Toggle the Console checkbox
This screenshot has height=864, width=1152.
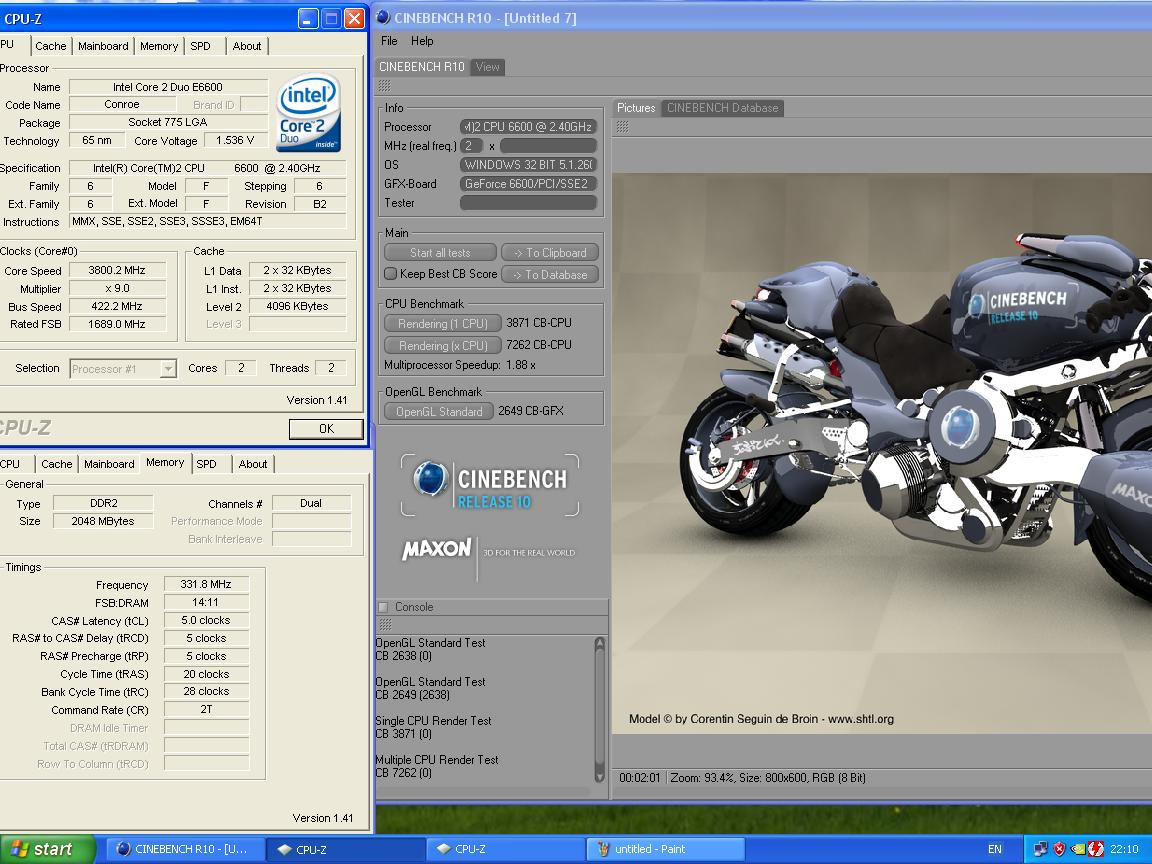pos(383,607)
